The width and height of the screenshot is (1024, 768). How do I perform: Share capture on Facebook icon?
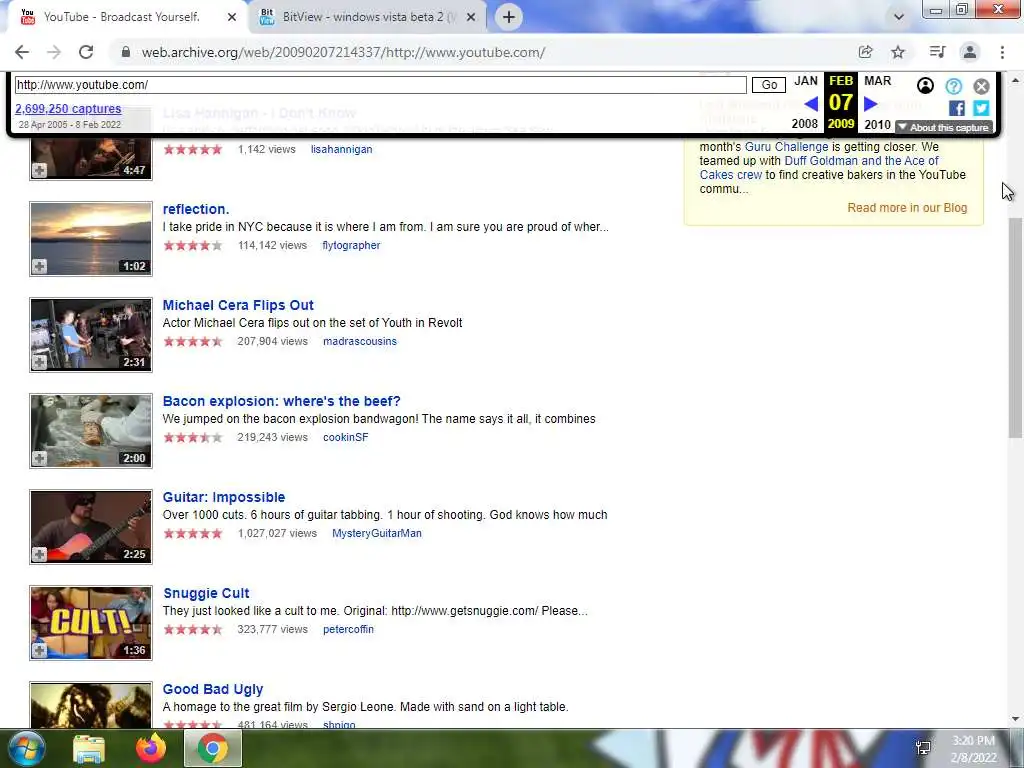click(957, 108)
